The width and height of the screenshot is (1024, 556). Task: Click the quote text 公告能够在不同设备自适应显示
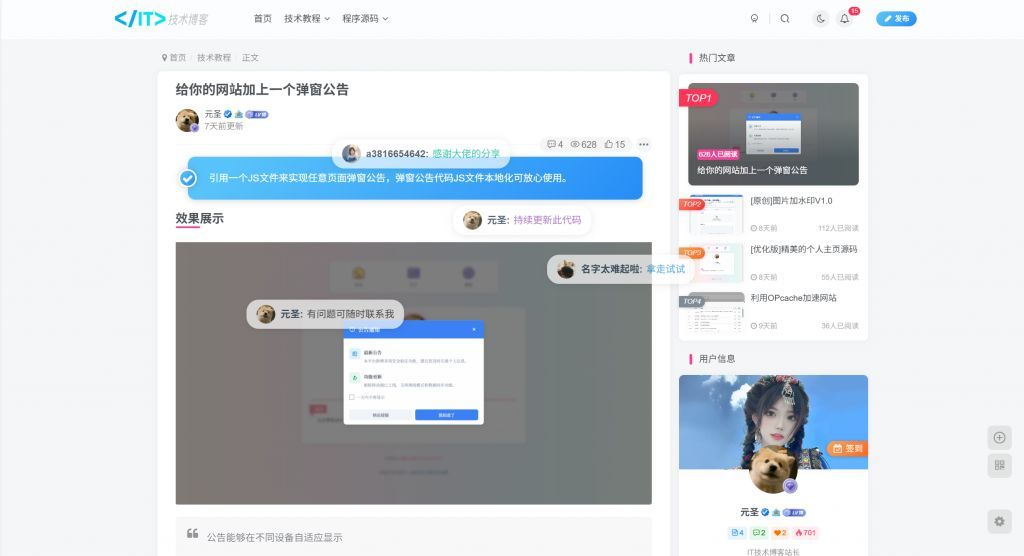[x=274, y=537]
